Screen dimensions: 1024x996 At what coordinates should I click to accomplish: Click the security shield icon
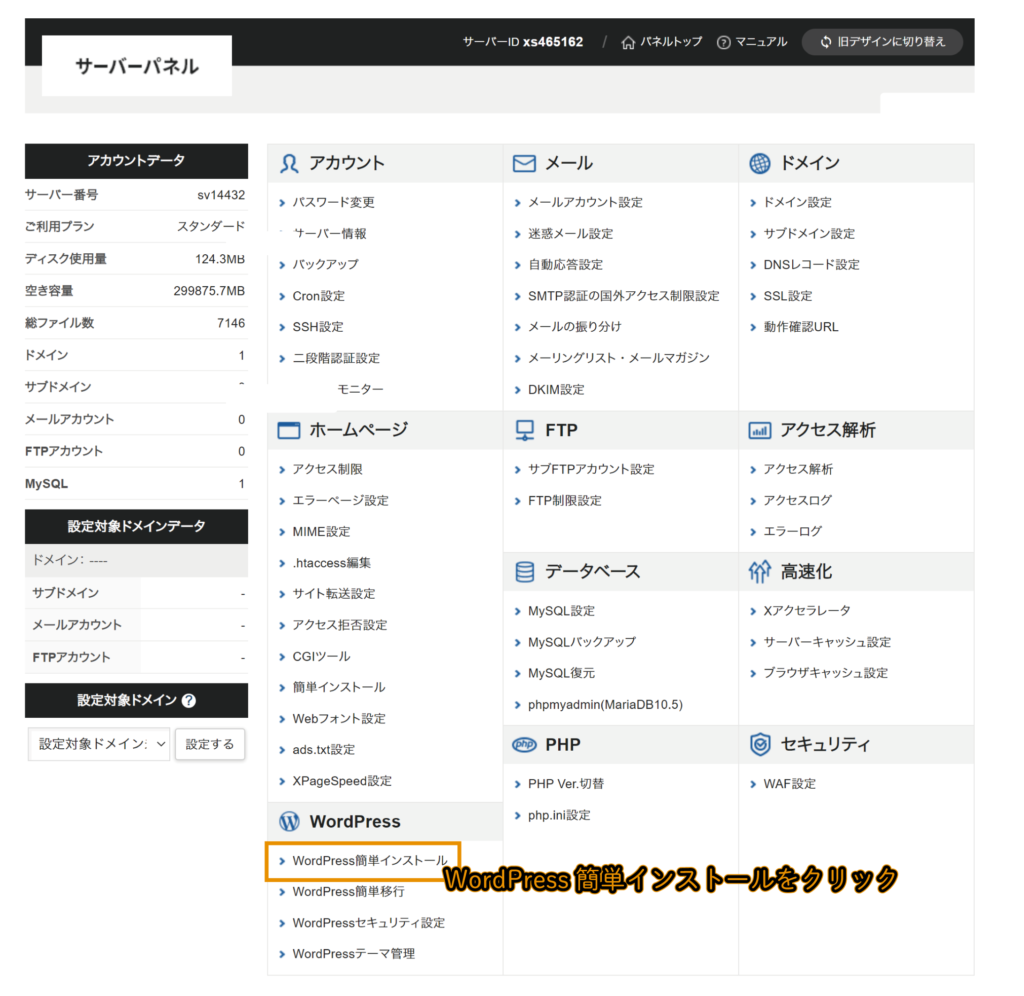[760, 745]
